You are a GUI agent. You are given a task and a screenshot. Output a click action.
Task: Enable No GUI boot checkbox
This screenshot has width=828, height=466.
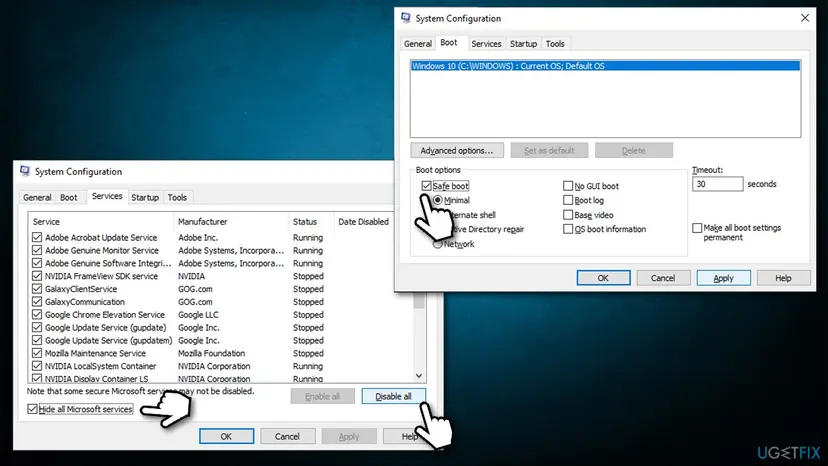click(568, 186)
